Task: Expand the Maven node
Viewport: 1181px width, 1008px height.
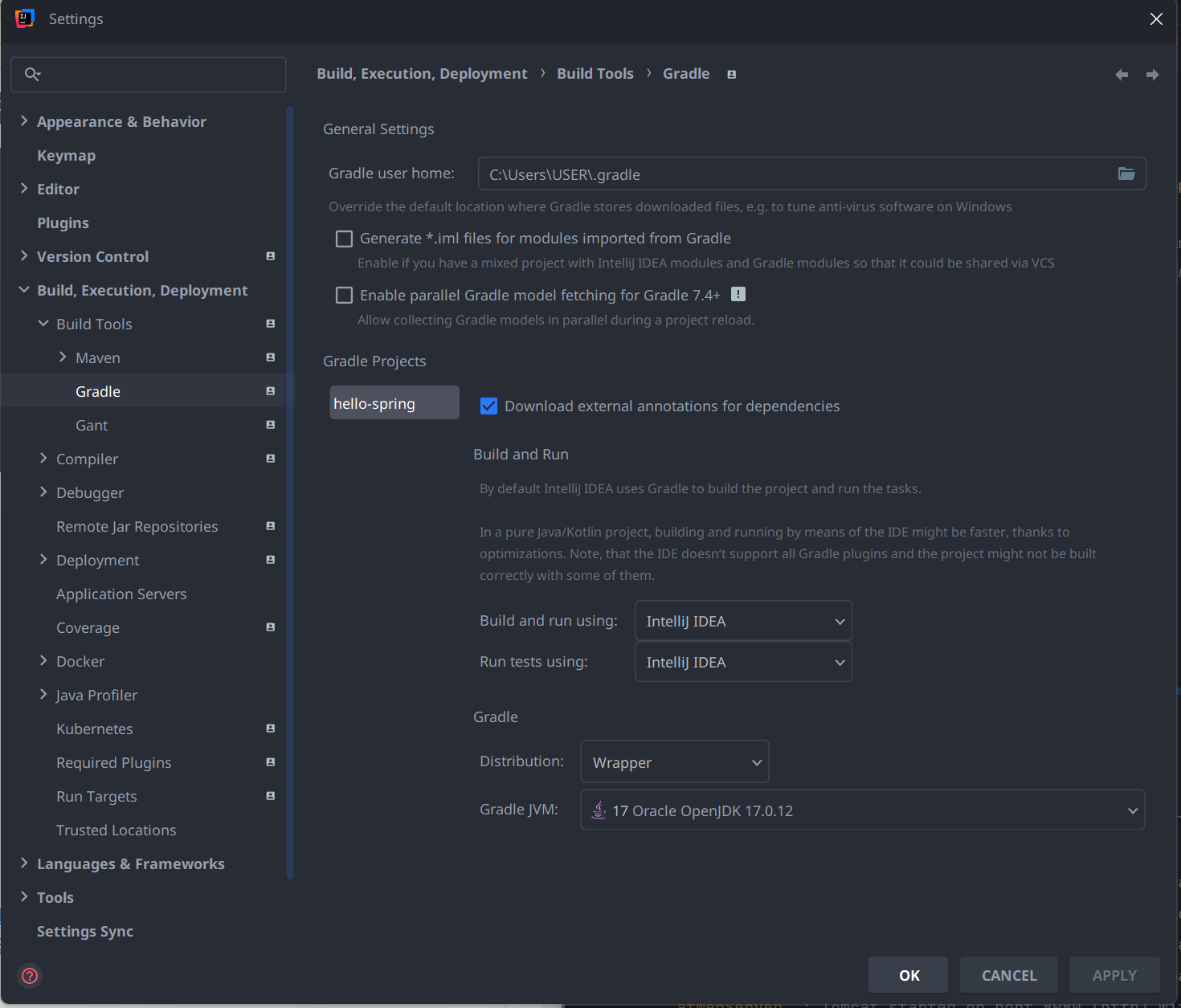Action: [63, 357]
